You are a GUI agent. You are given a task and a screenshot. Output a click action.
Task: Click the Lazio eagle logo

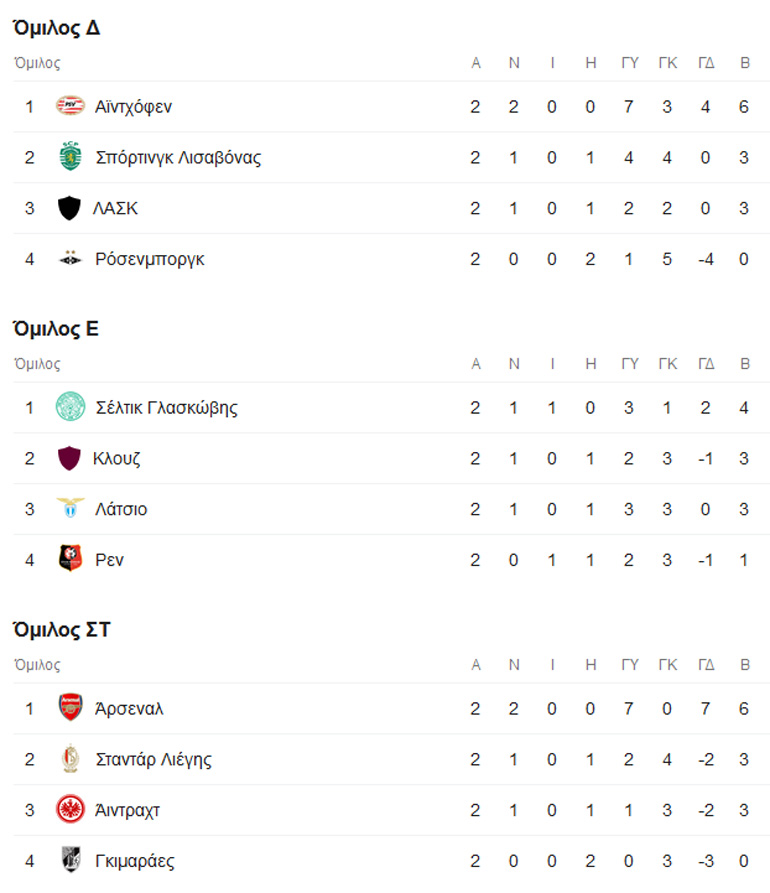(x=70, y=509)
